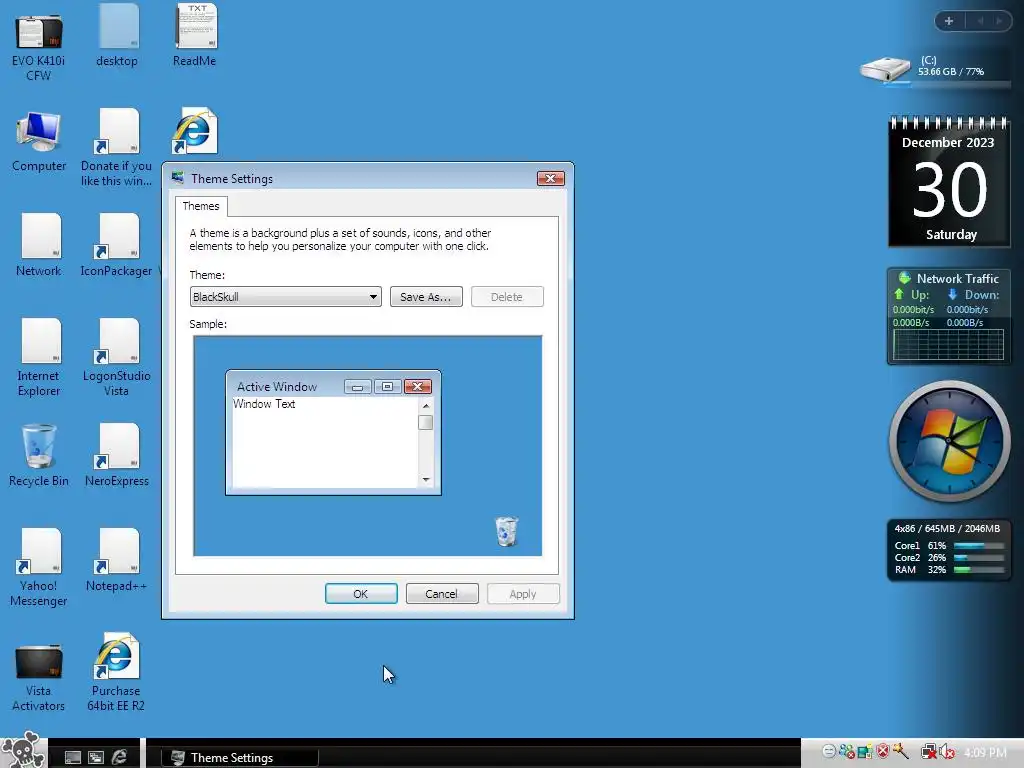Screen dimensions: 1024x768
Task: Click the taskbar clock showing 4:09 PM
Action: click(x=985, y=753)
